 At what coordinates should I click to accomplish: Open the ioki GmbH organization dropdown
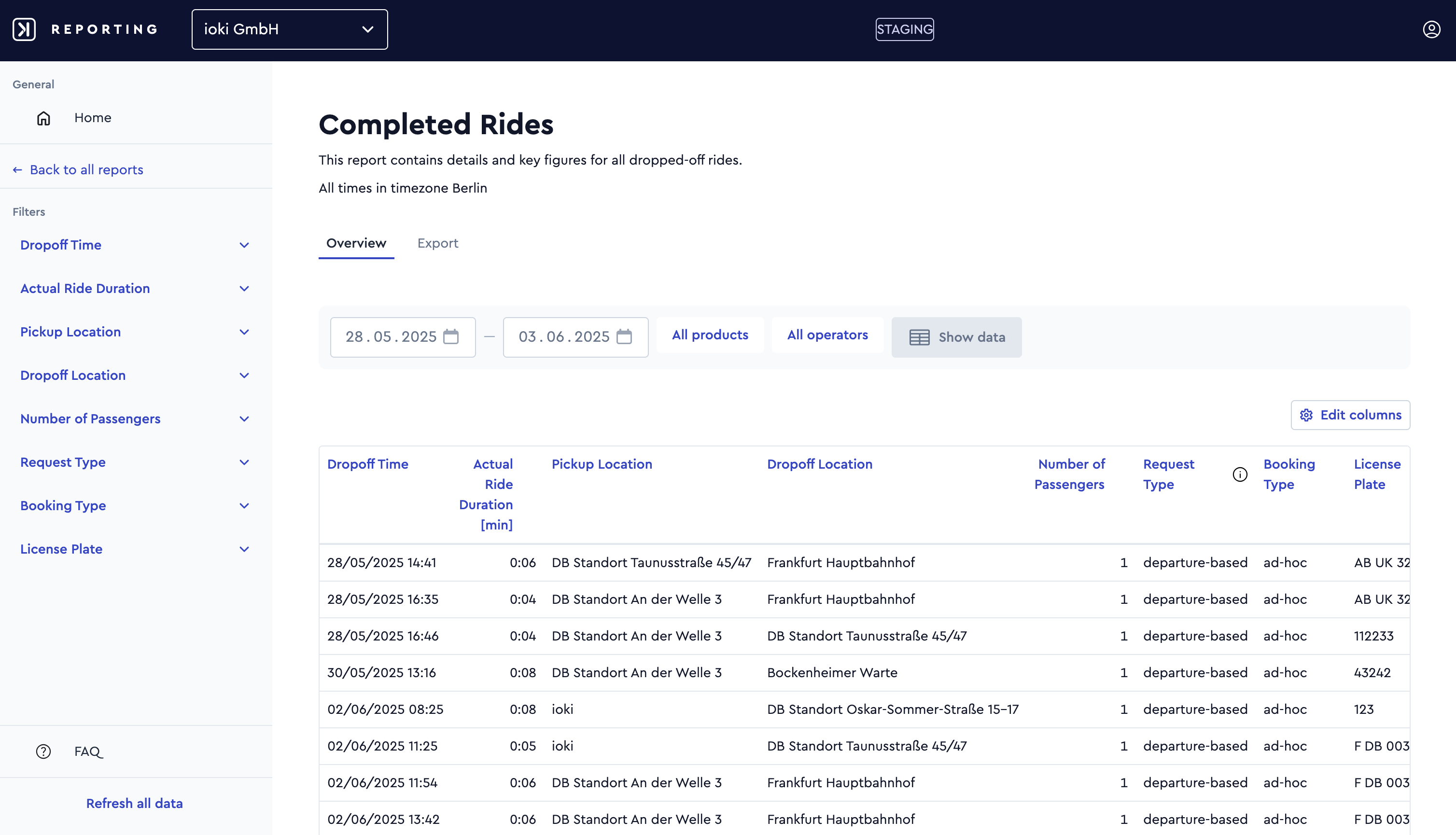(x=290, y=29)
